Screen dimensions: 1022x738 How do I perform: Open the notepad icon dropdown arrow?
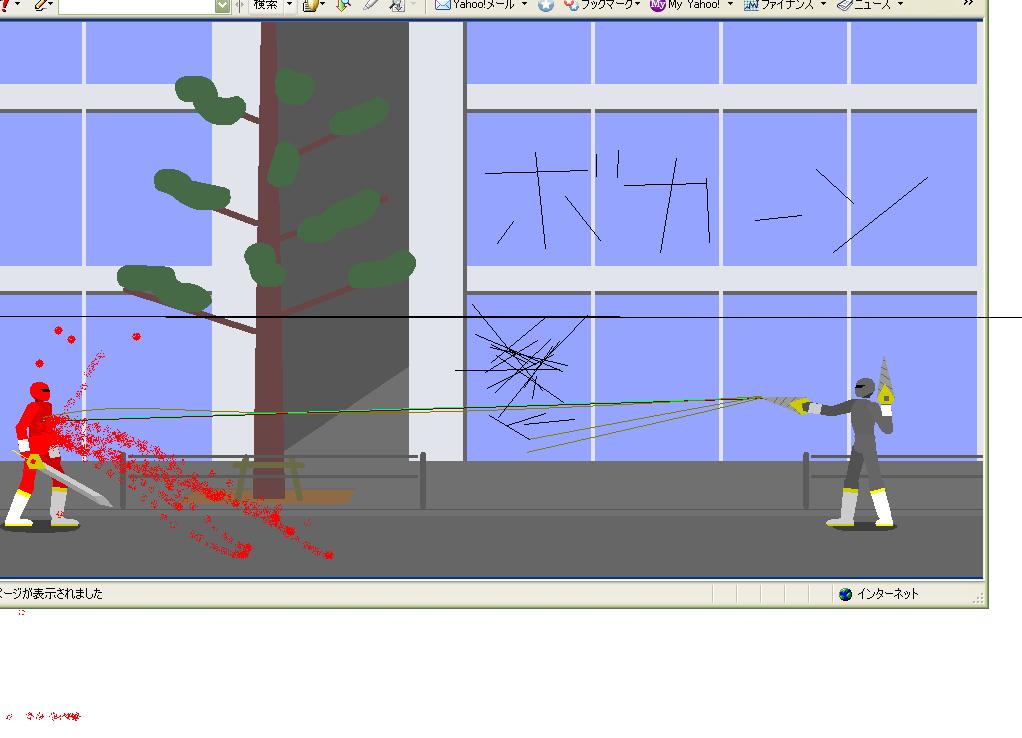[x=323, y=5]
